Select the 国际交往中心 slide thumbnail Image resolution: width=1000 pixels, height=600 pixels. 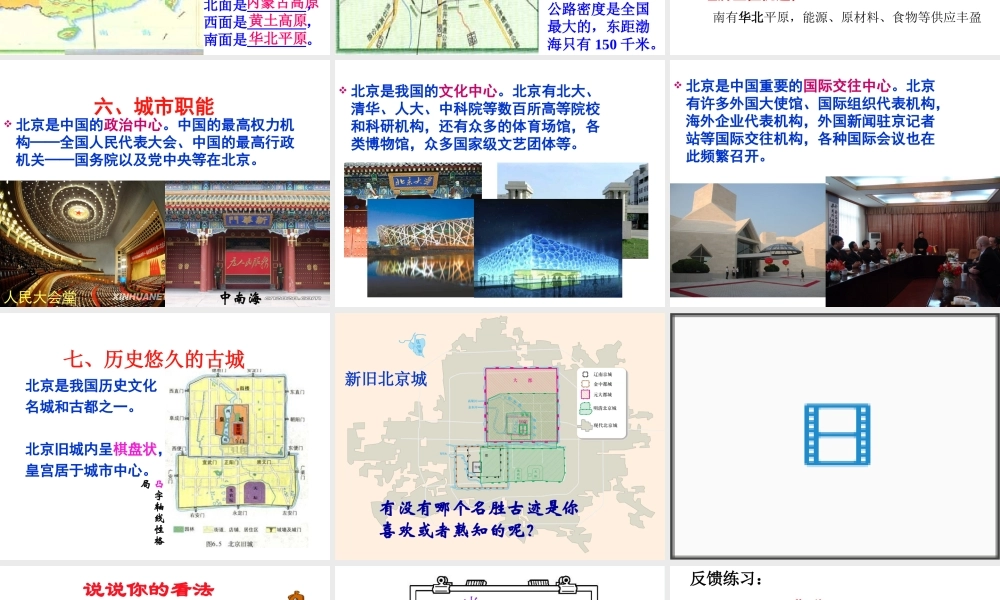pos(835,184)
